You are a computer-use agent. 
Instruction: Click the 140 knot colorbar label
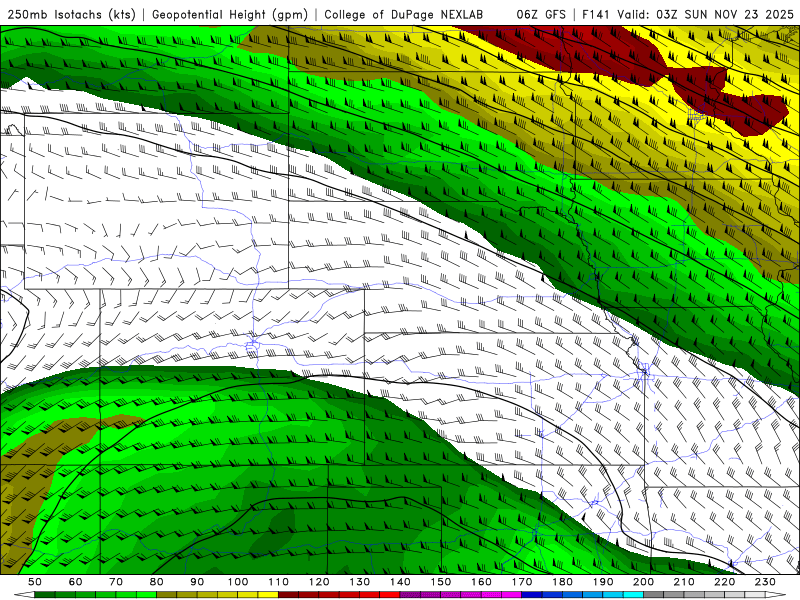tap(400, 582)
